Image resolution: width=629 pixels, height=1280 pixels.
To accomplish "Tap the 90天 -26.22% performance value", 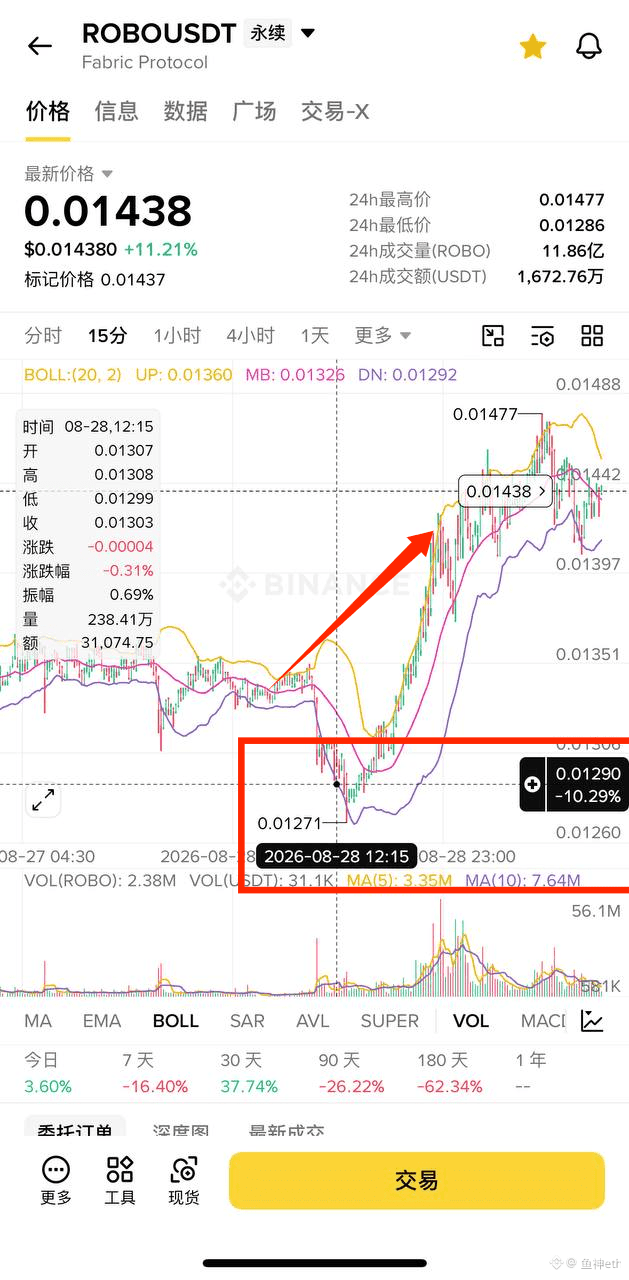I will point(351,1086).
